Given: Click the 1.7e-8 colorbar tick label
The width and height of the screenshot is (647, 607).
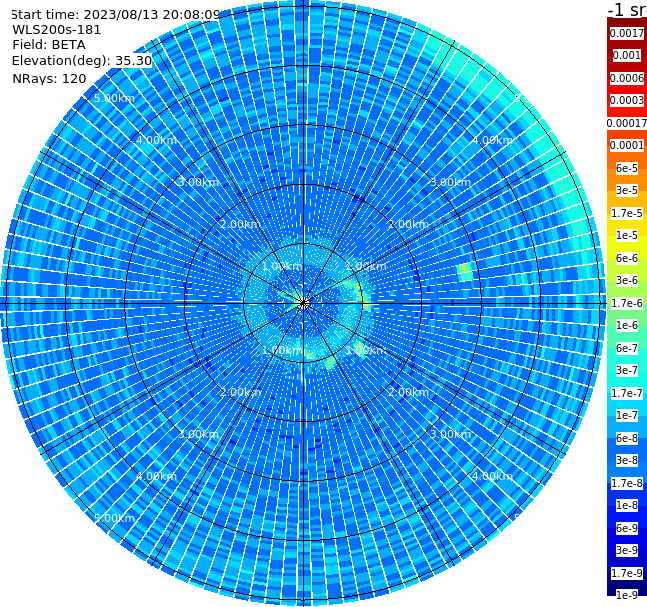Looking at the screenshot, I should [x=627, y=483].
